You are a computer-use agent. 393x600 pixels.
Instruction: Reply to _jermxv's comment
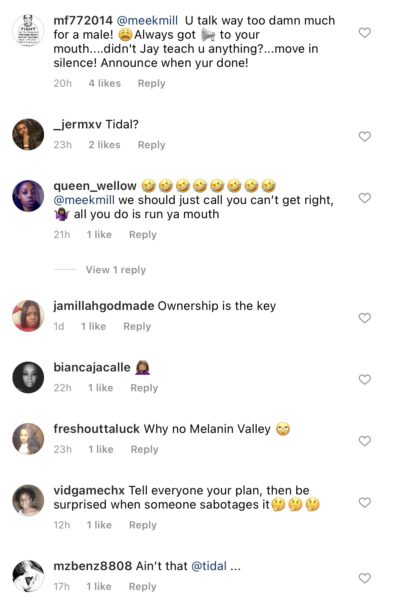tap(152, 145)
